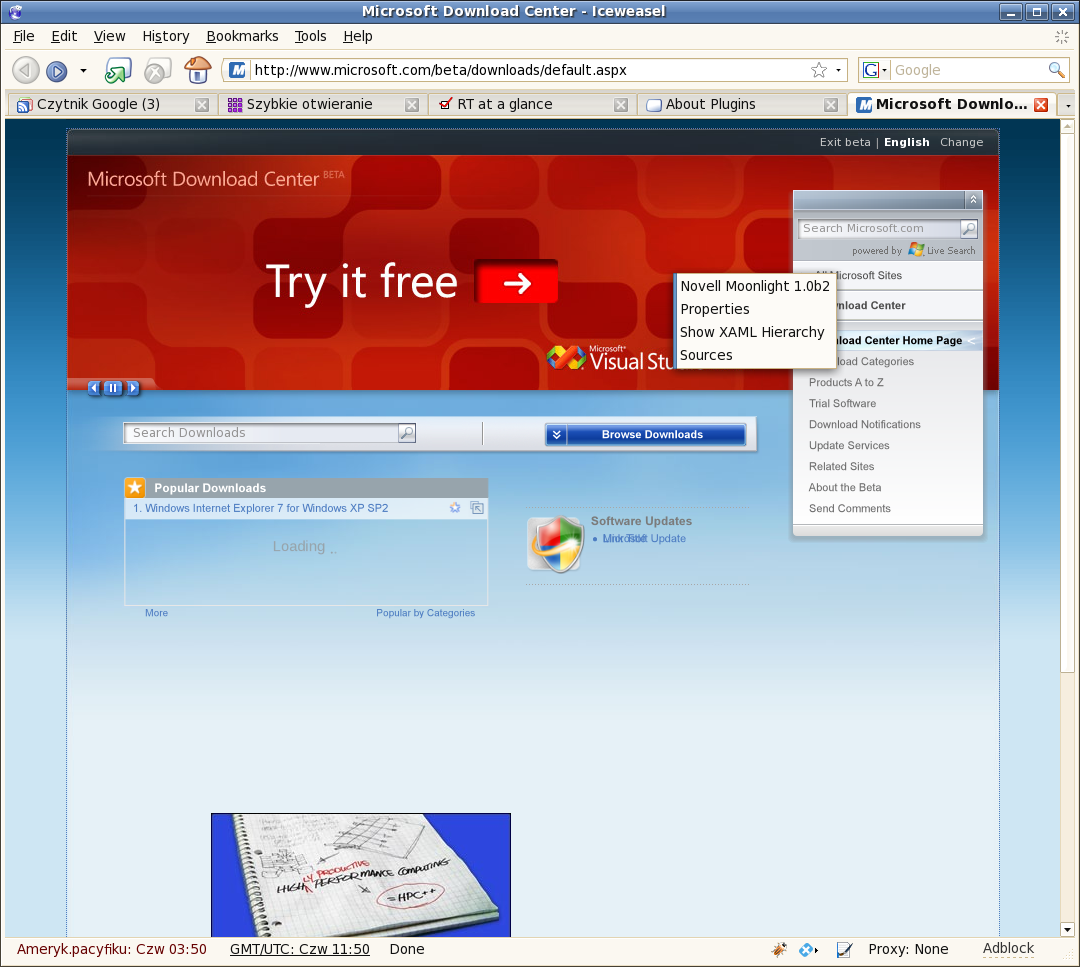
Task: Stop loading with the Stop icon
Action: pos(157,70)
